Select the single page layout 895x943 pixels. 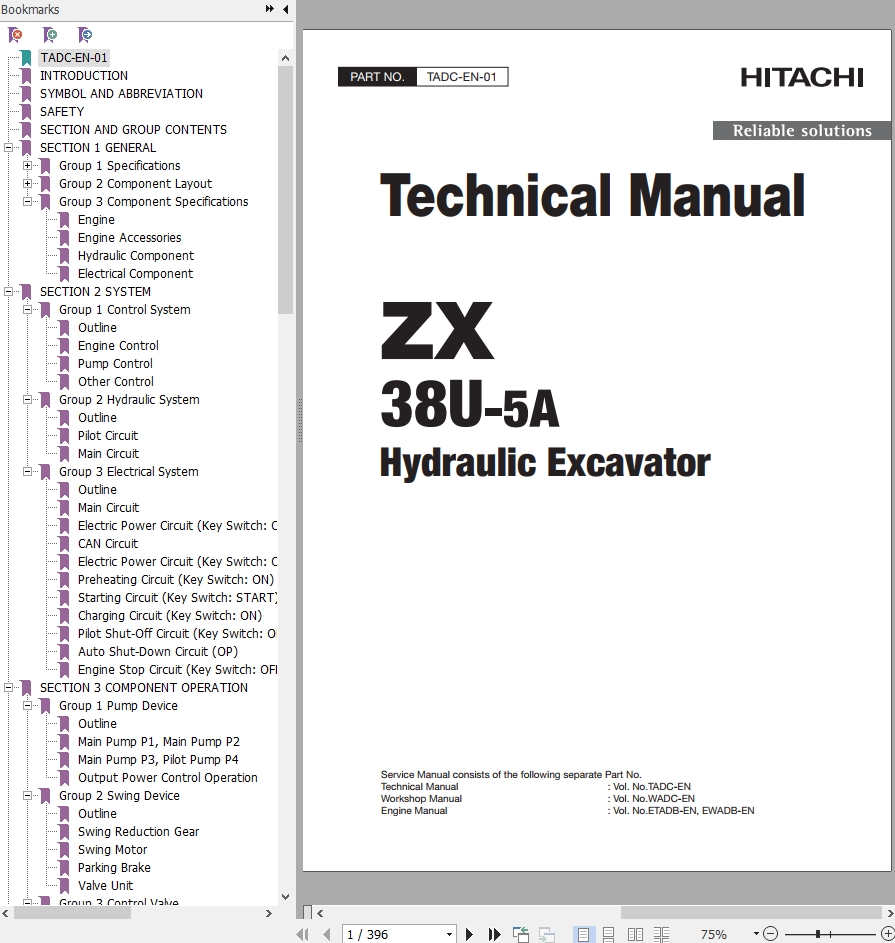click(583, 934)
